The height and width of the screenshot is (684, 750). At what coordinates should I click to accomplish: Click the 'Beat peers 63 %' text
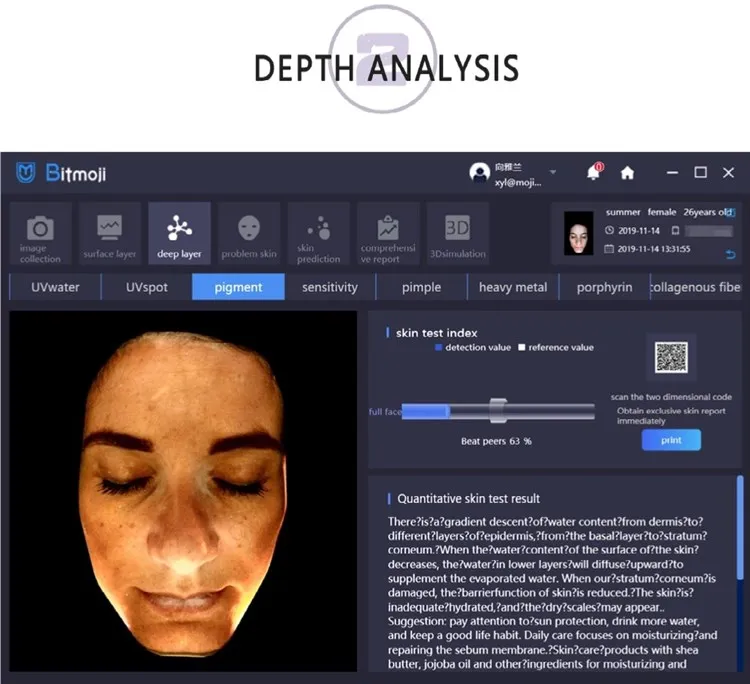pos(496,441)
